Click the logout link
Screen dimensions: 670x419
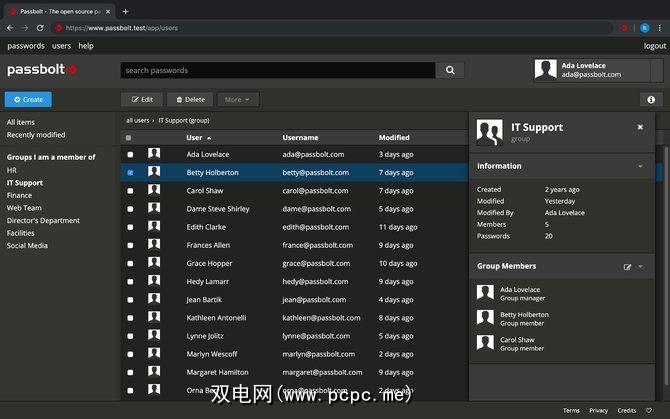655,46
